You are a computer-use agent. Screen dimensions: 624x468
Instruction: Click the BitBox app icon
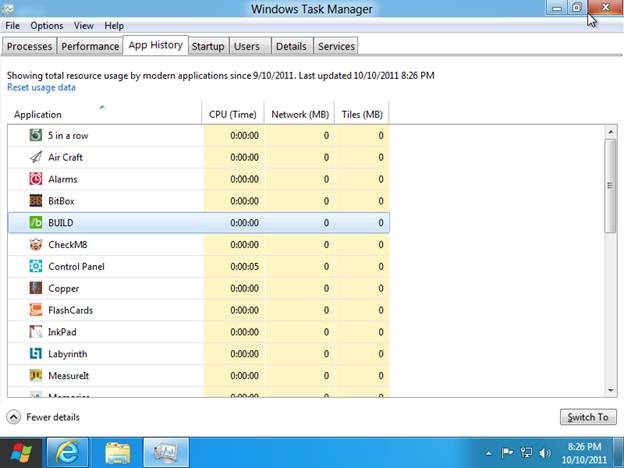(x=36, y=201)
